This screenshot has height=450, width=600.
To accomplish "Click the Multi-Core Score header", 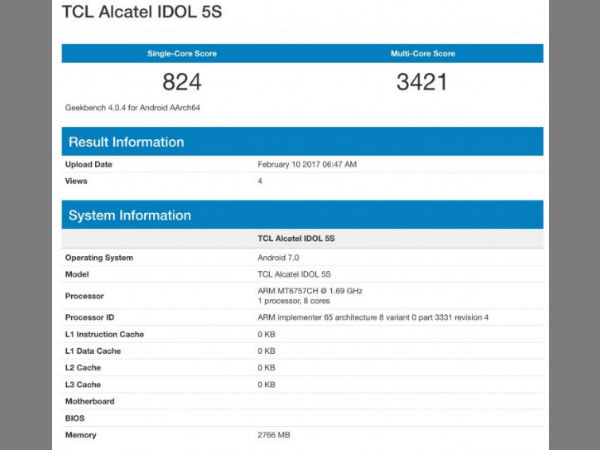I will 423,54.
